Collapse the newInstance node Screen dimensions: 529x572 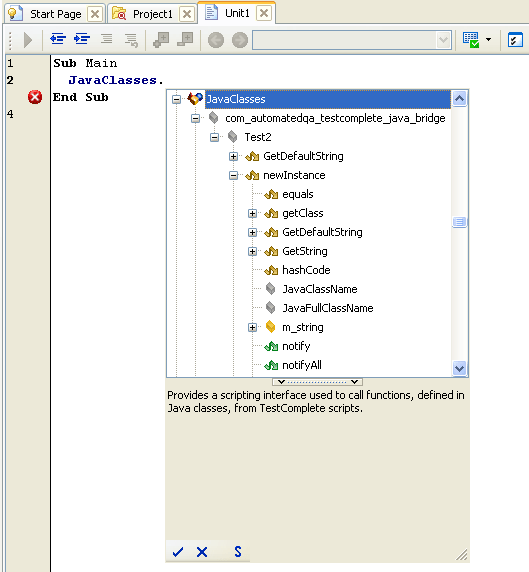[233, 175]
